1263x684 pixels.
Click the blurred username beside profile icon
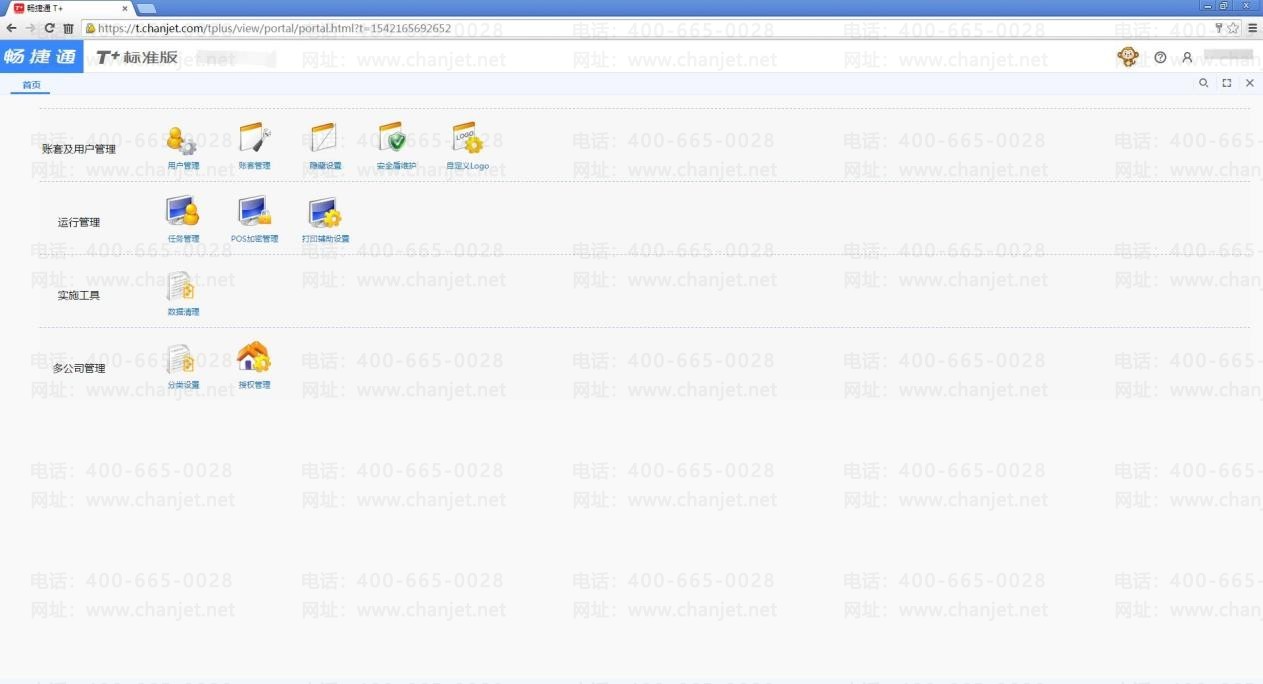point(1228,56)
